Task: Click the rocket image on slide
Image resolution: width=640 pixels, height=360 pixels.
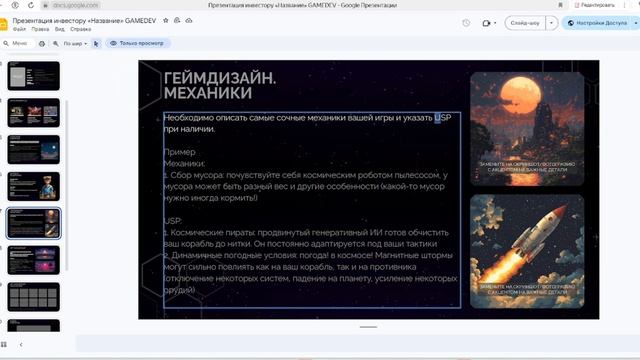Action: point(527,251)
